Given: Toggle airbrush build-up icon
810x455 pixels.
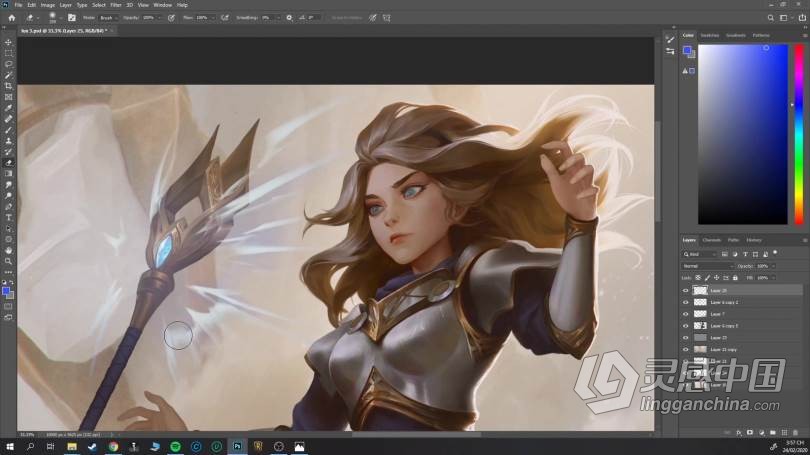Looking at the screenshot, I should 225,18.
